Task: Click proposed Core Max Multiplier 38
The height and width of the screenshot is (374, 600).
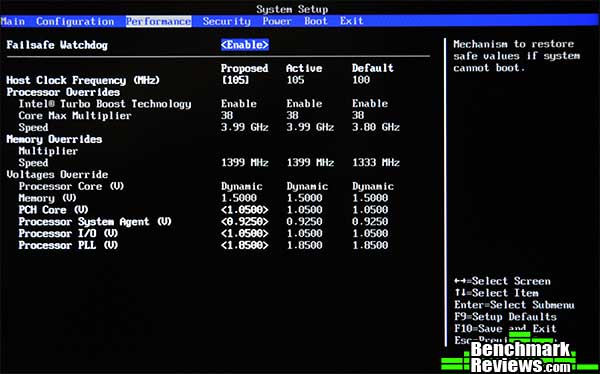Action: coord(227,116)
